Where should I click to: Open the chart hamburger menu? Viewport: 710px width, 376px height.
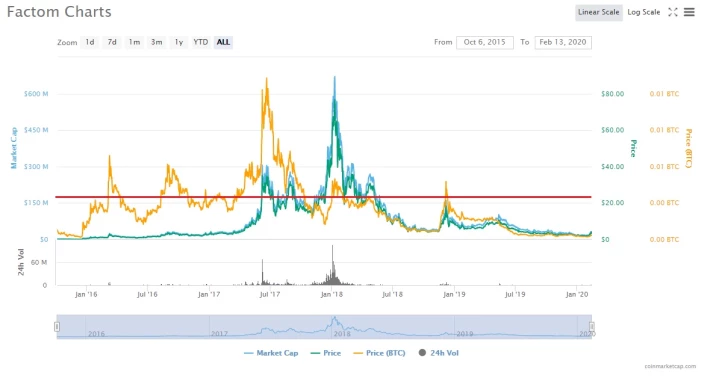click(689, 12)
